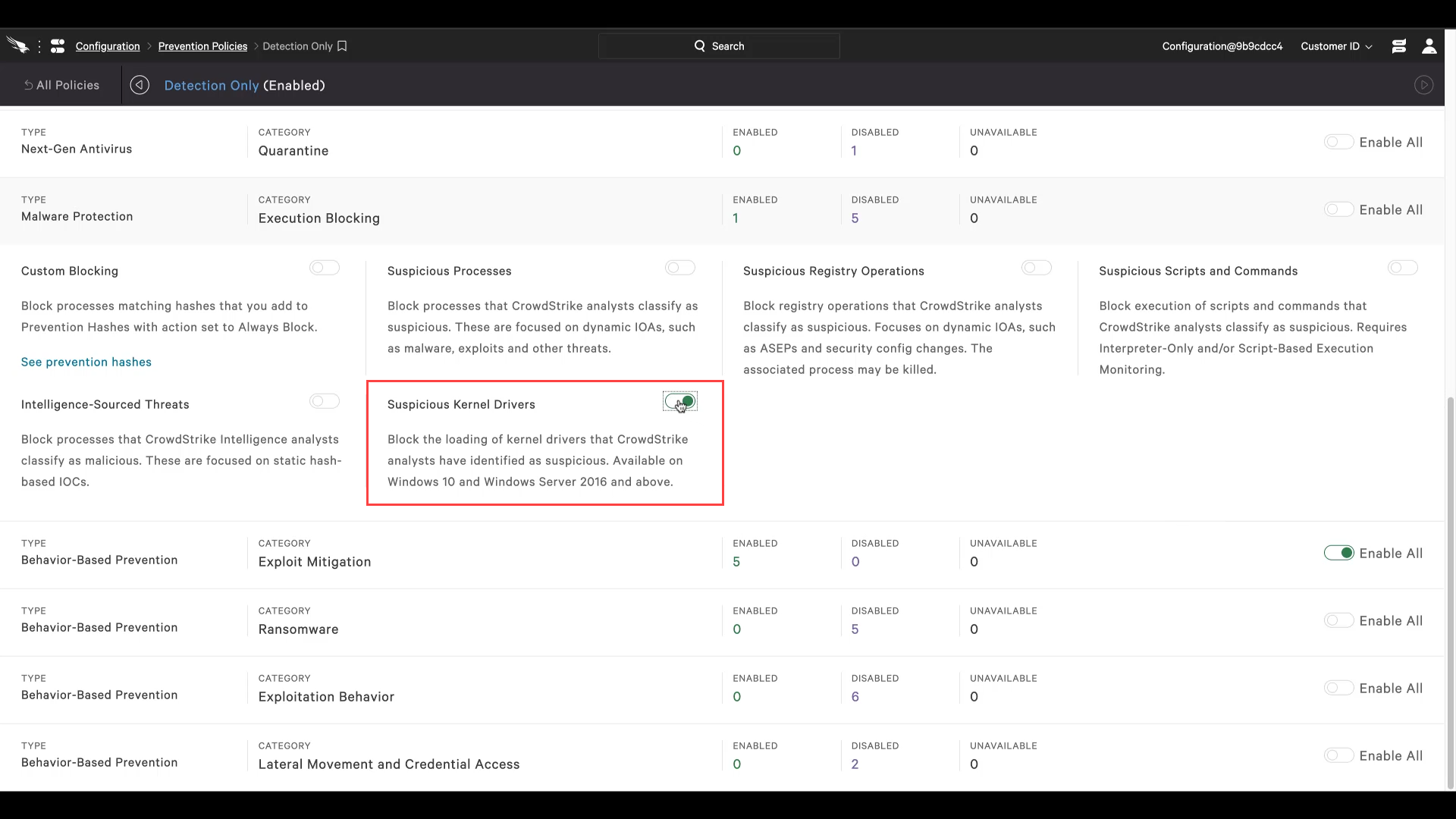
Task: Open Prevention Policies breadcrumb link
Action: click(x=202, y=46)
